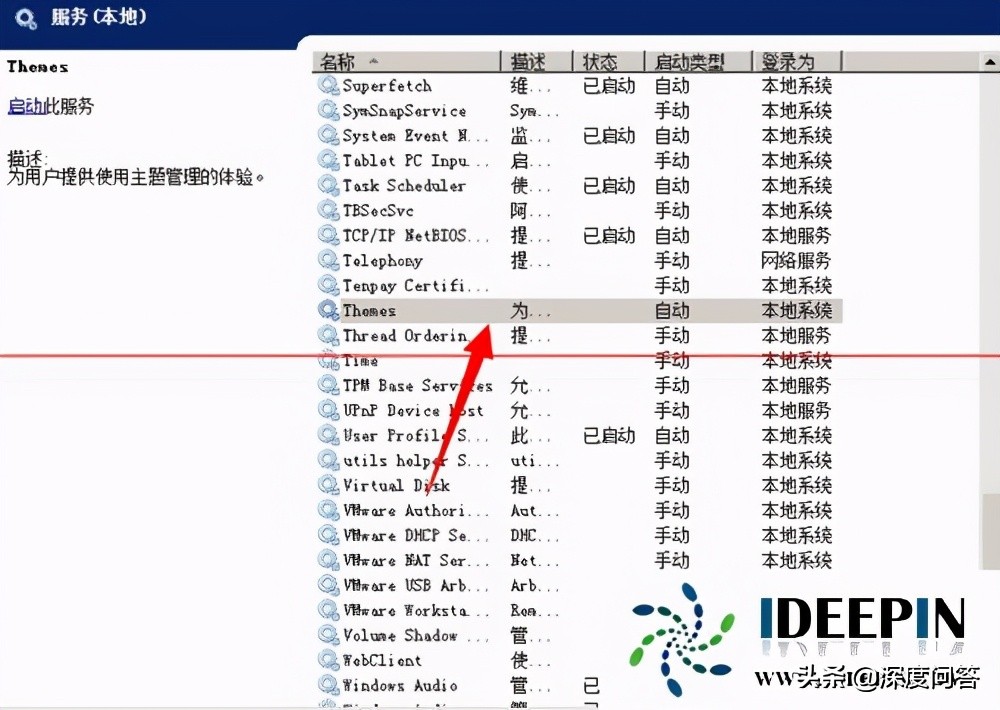Click the Virtual Disk service gear icon
1000x710 pixels.
328,485
